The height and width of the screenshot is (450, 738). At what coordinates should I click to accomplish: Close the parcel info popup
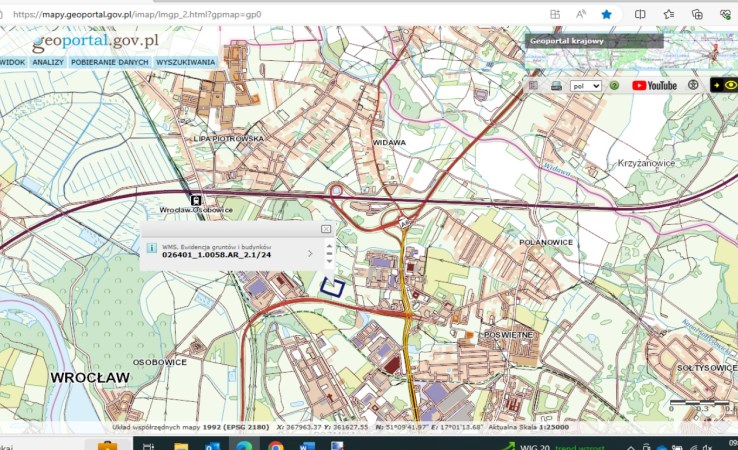(x=326, y=229)
